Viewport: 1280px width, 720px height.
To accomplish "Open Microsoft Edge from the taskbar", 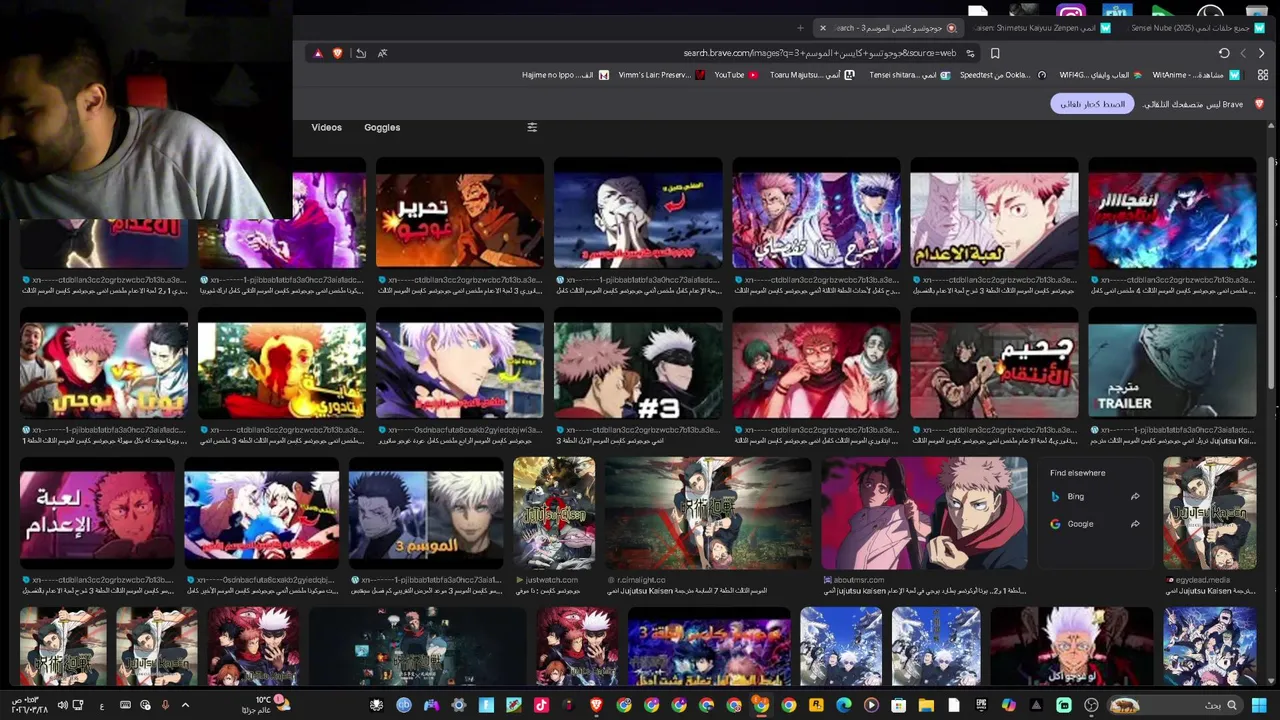I will coord(843,705).
